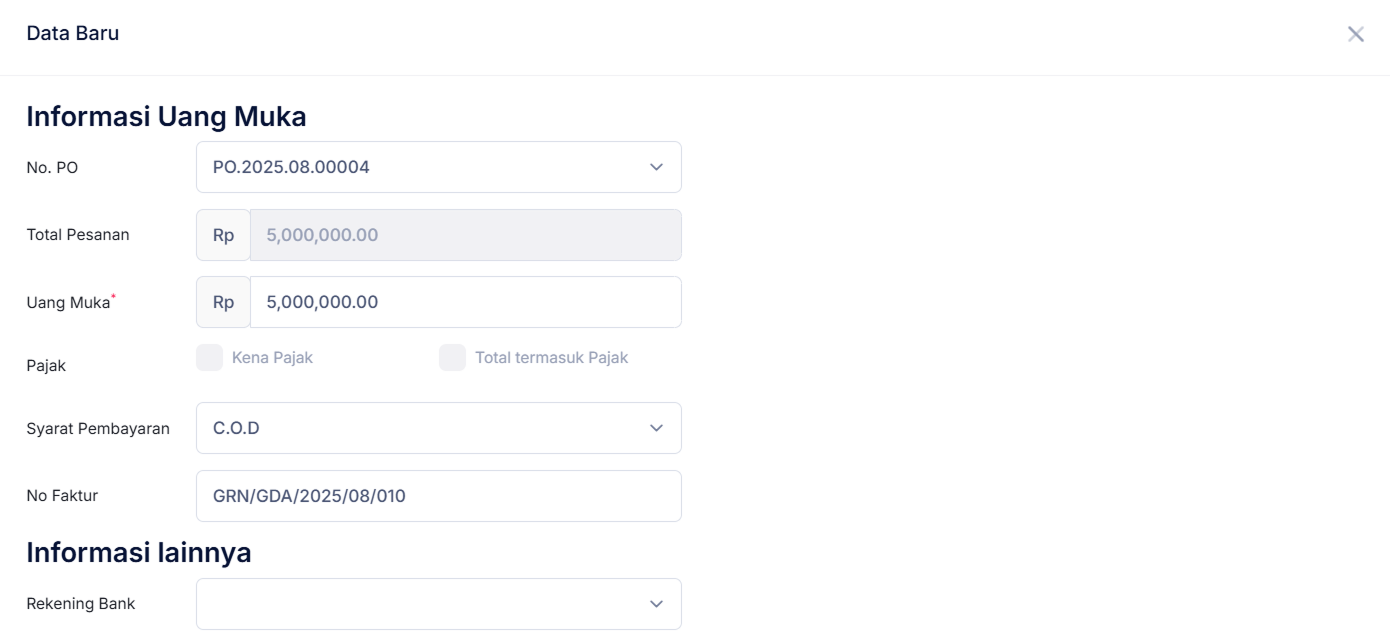Tick the Total termasuk Pajak checkbox

click(452, 358)
